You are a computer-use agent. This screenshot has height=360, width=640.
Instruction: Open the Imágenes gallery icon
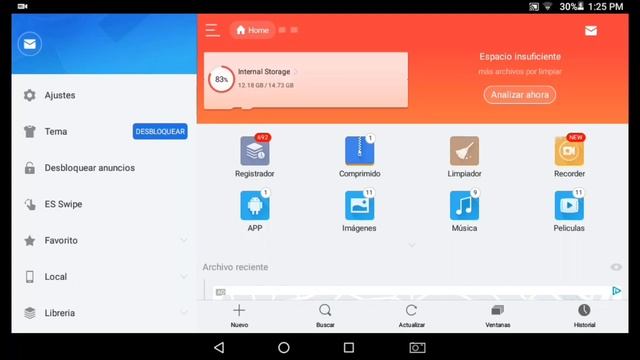point(359,205)
